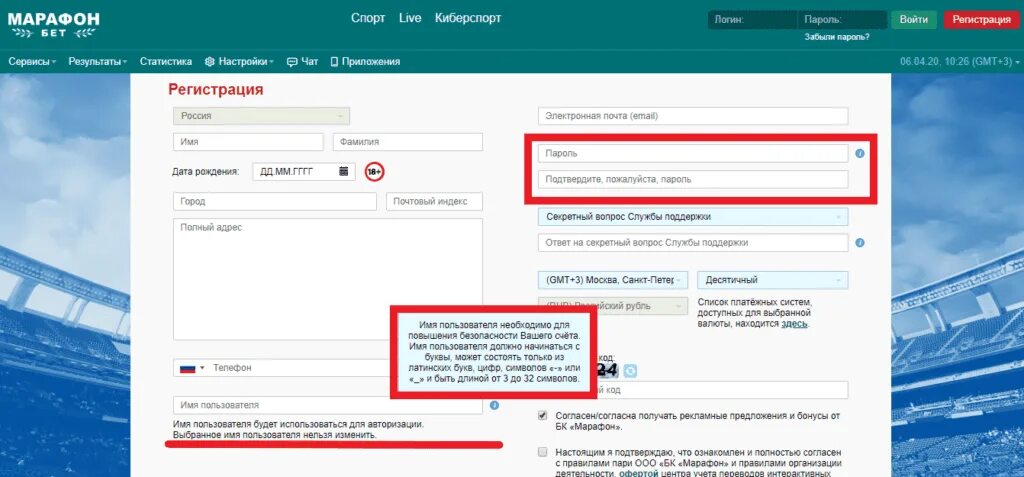Expand the Сервисы menu
The width and height of the screenshot is (1024, 477).
coord(32,62)
